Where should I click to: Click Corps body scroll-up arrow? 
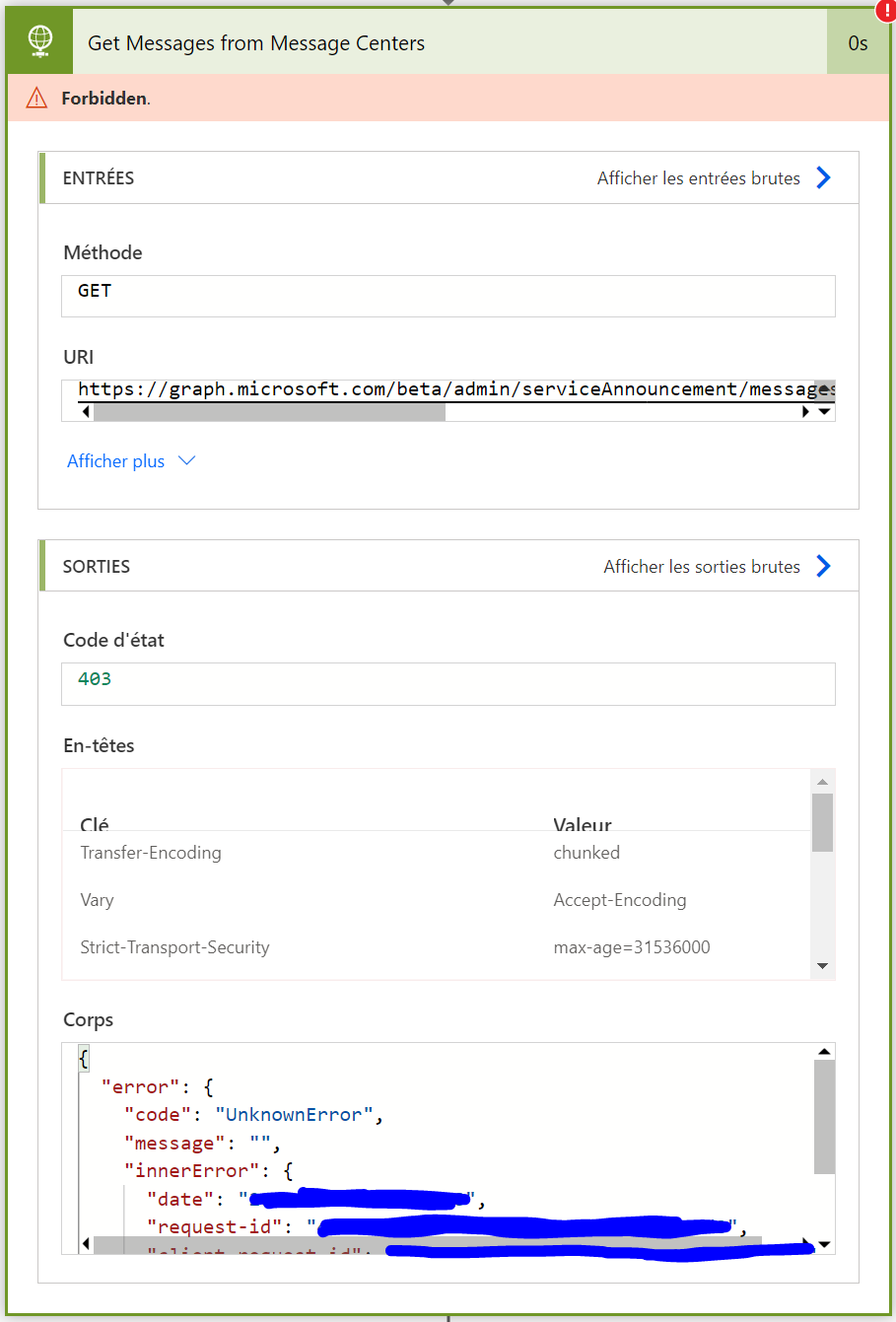(x=824, y=1053)
